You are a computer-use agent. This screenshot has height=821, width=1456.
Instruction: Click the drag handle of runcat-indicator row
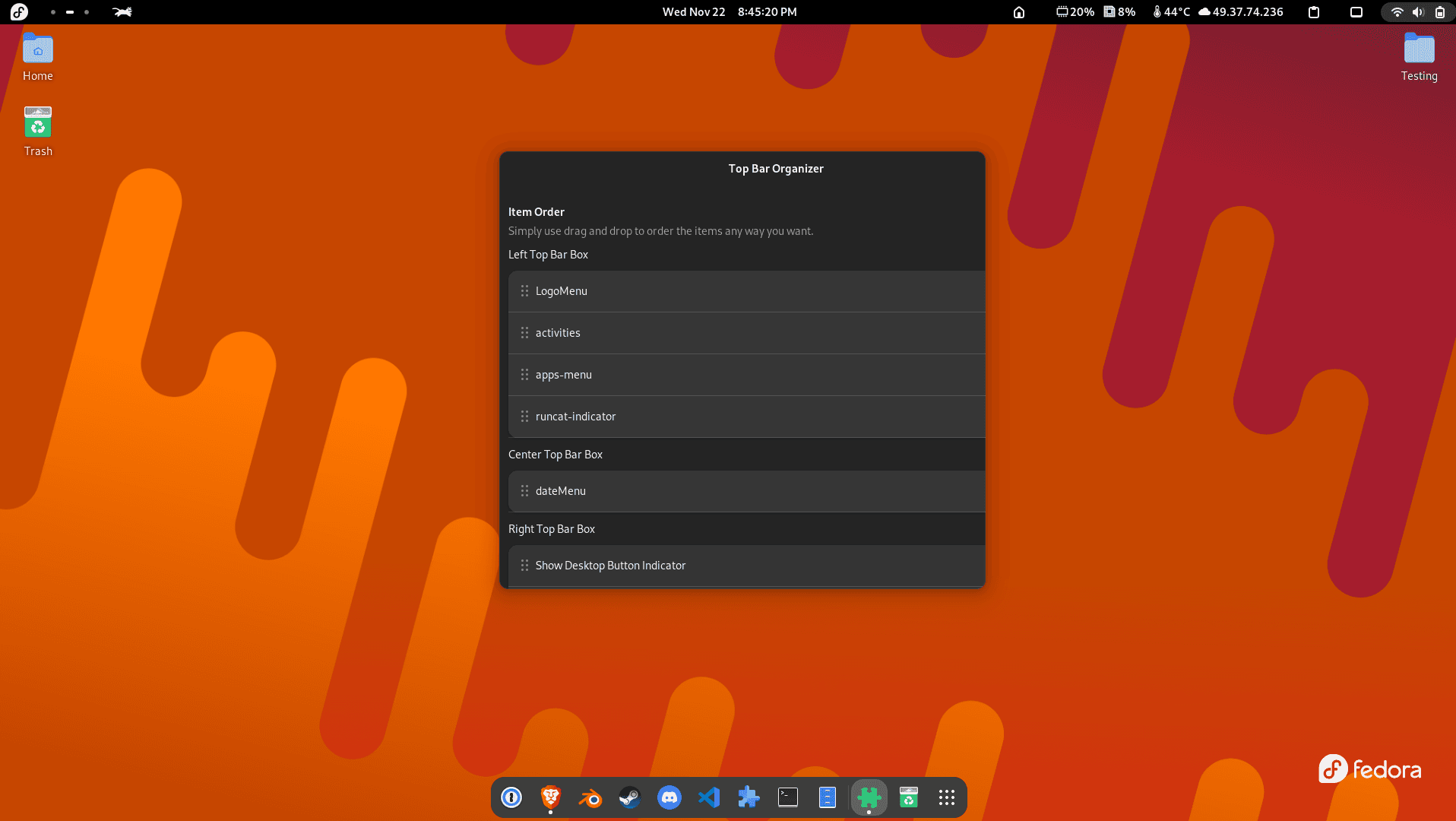pyautogui.click(x=524, y=417)
